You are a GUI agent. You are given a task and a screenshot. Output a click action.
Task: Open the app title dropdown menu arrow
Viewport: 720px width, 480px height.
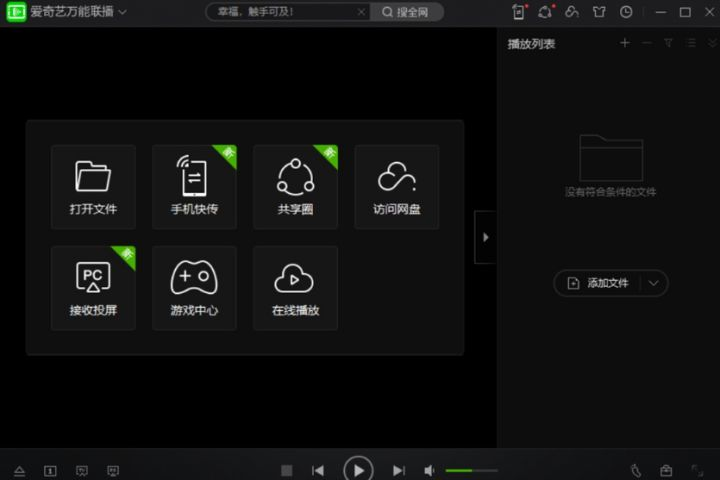123,12
